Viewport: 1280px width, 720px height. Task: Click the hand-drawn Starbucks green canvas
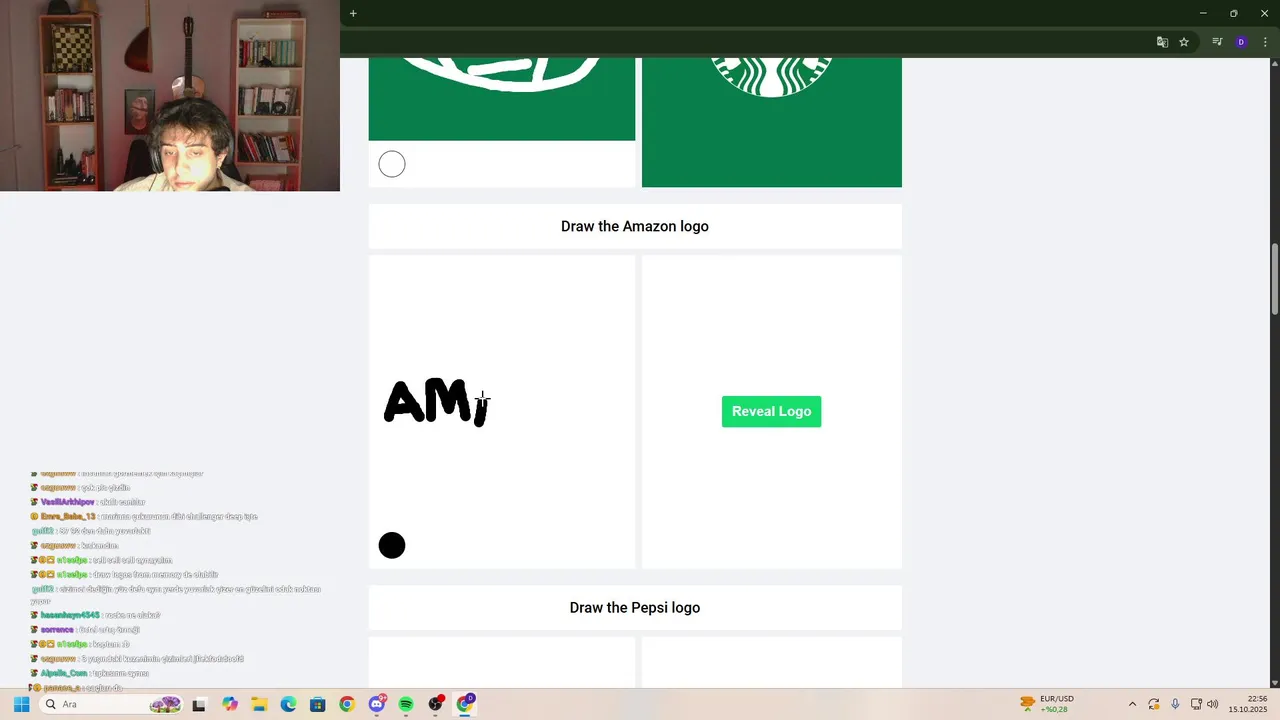501,99
